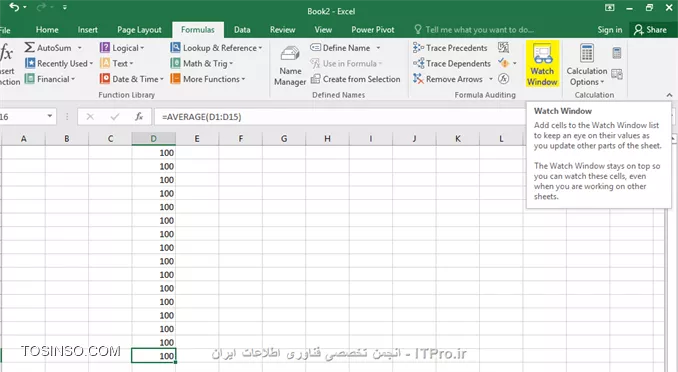Open Text functions menu
The image size is (678, 372).
116,64
